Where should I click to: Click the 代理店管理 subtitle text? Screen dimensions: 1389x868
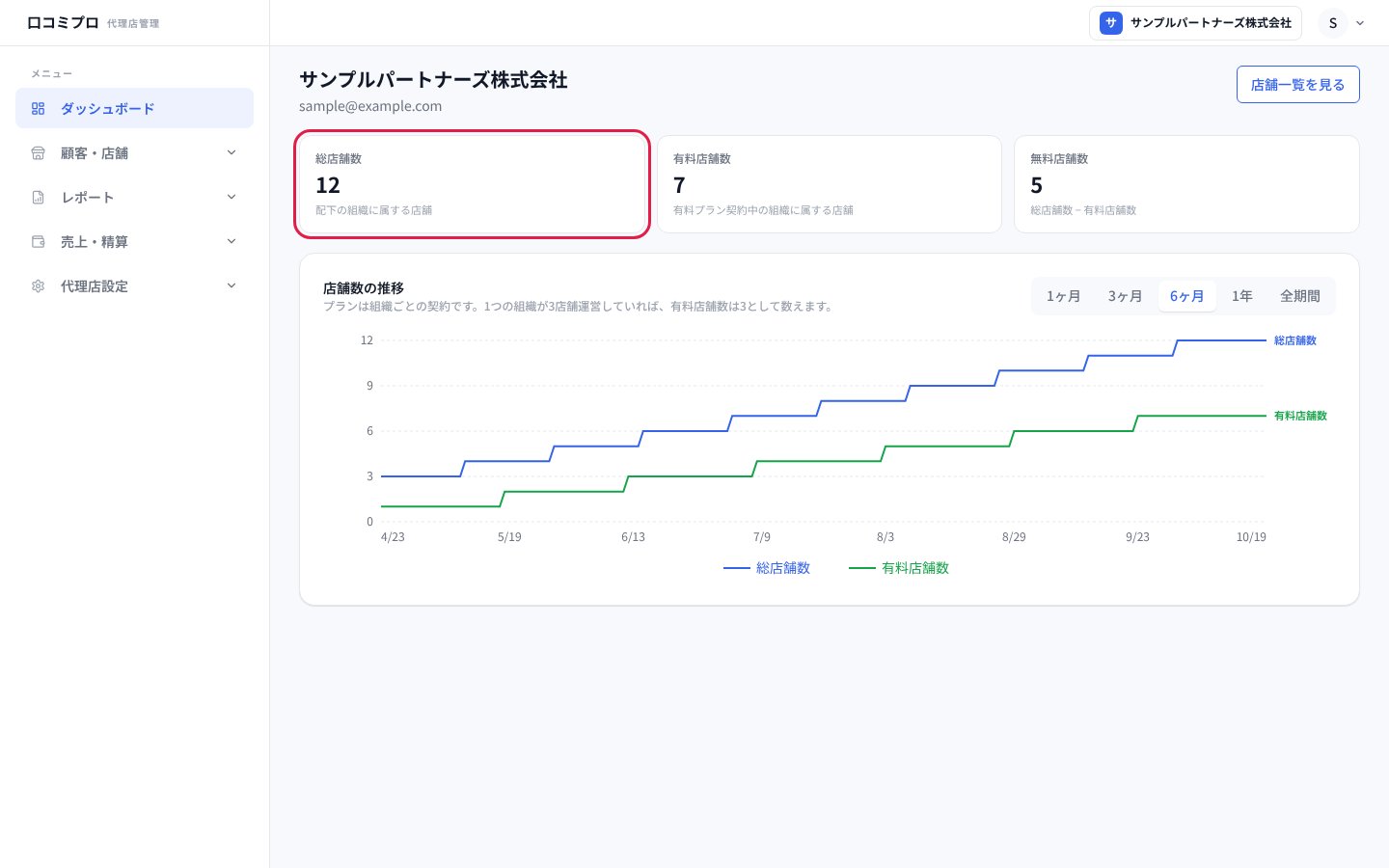[x=133, y=23]
